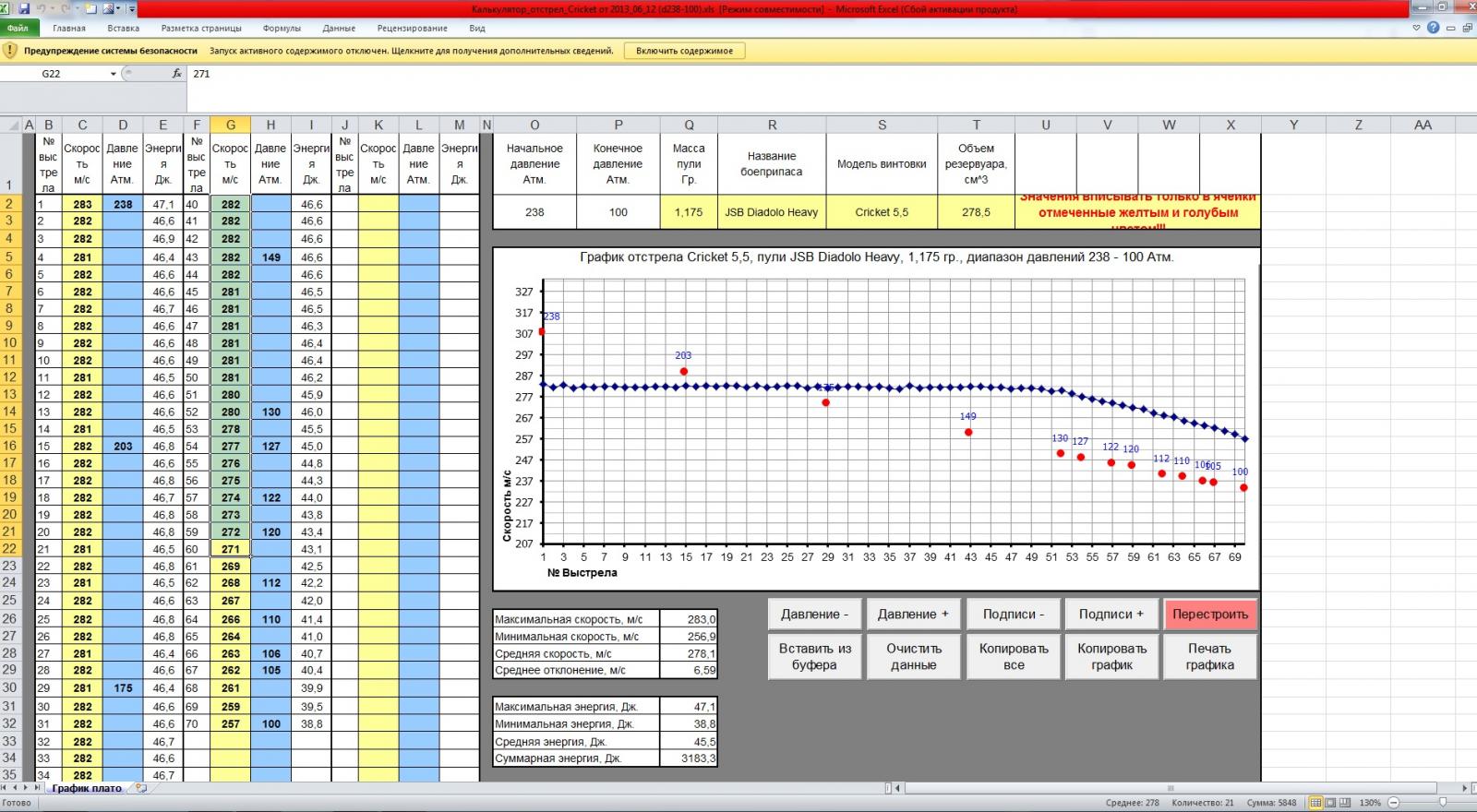
Task: Switch to normal view in the status bar
Action: pos(1316,803)
